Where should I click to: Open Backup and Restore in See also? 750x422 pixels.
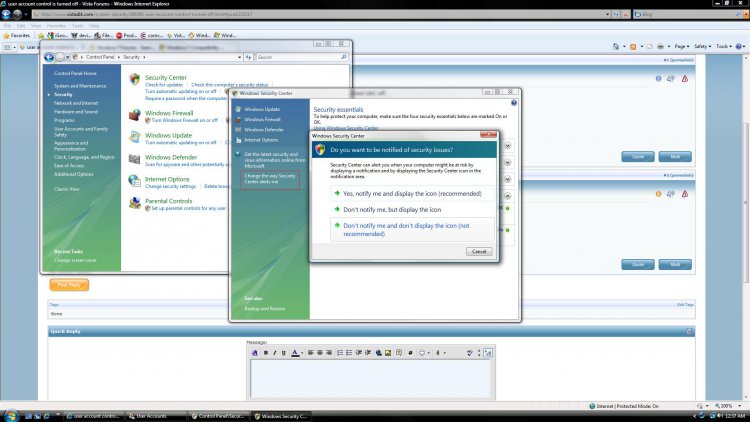265,309
